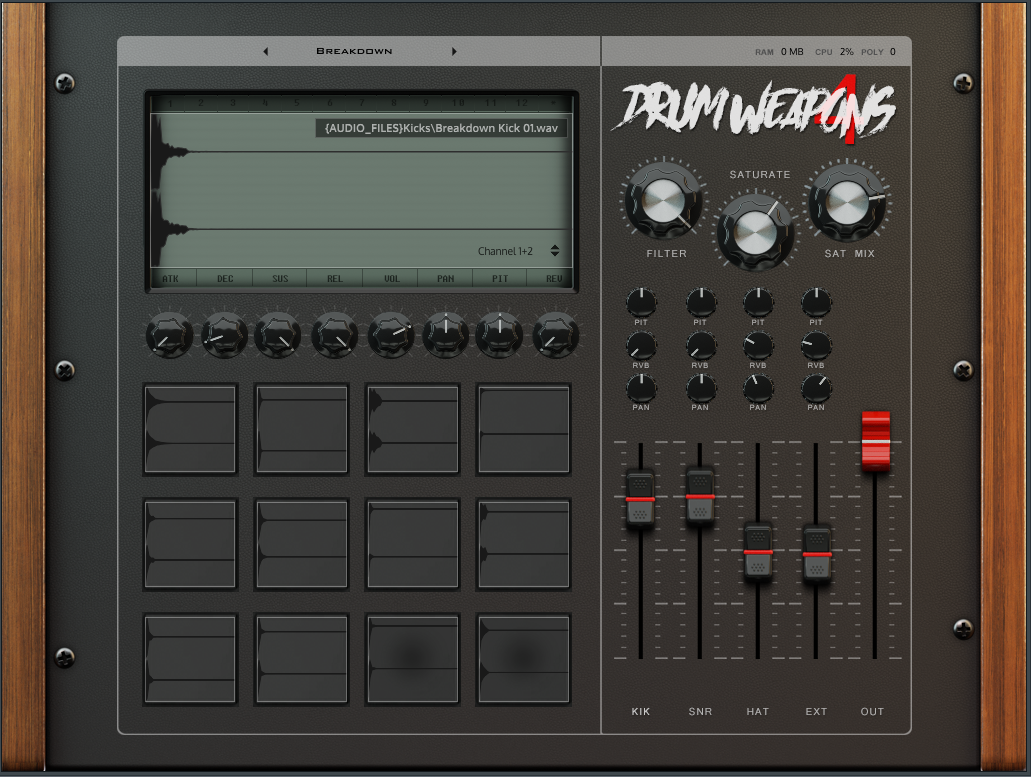Trigger the last drum pad in bottom row
This screenshot has height=777, width=1031.
pos(524,659)
